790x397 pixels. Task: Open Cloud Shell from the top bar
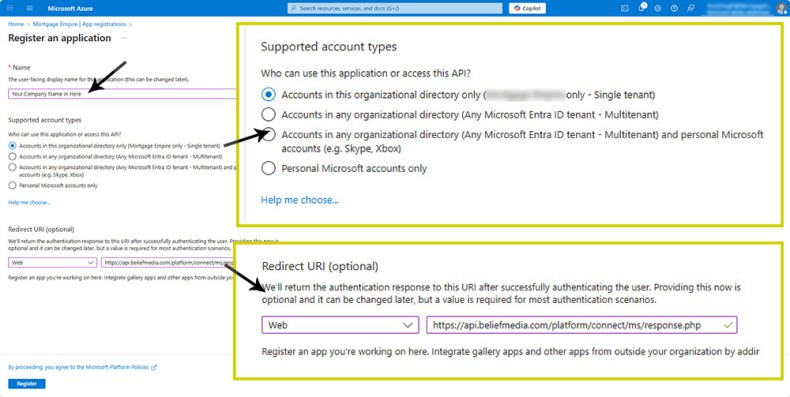[625, 9]
